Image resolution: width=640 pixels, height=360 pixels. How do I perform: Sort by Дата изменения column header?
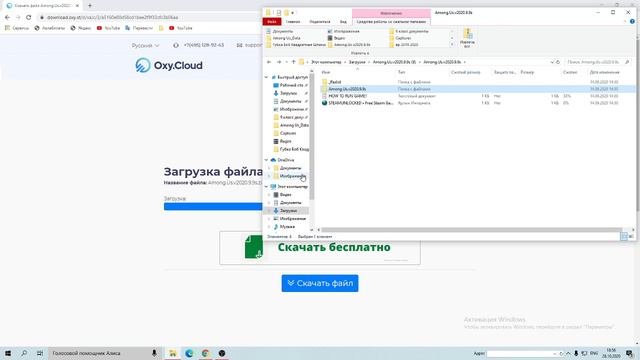coord(604,72)
